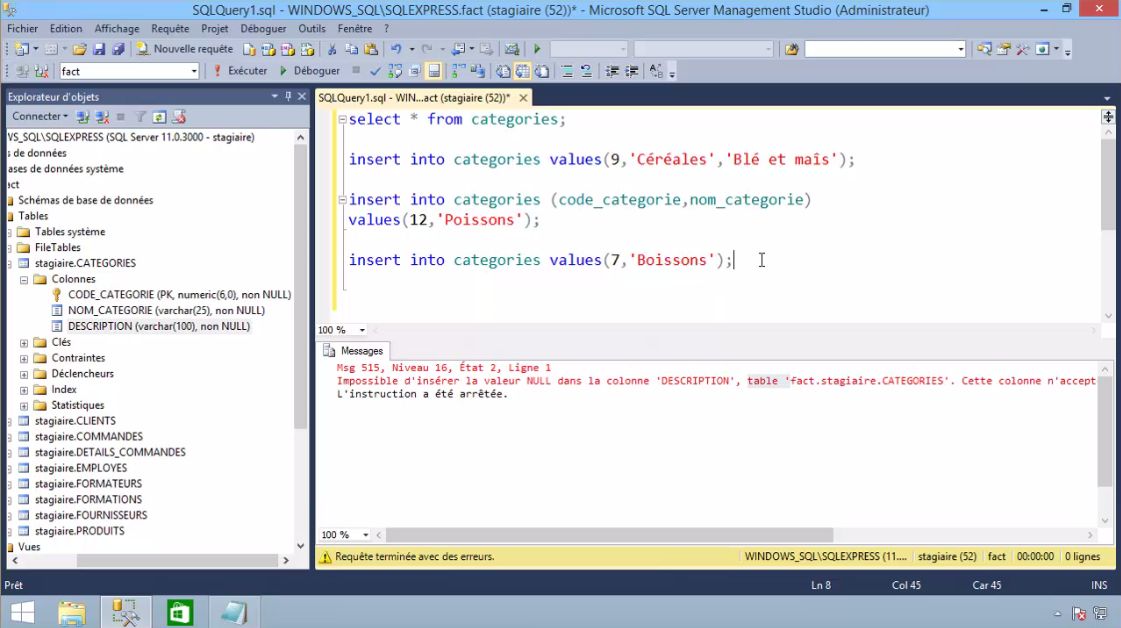The height and width of the screenshot is (628, 1121).
Task: Open the Explorateur d'objets window position arrow
Action: coord(275,96)
